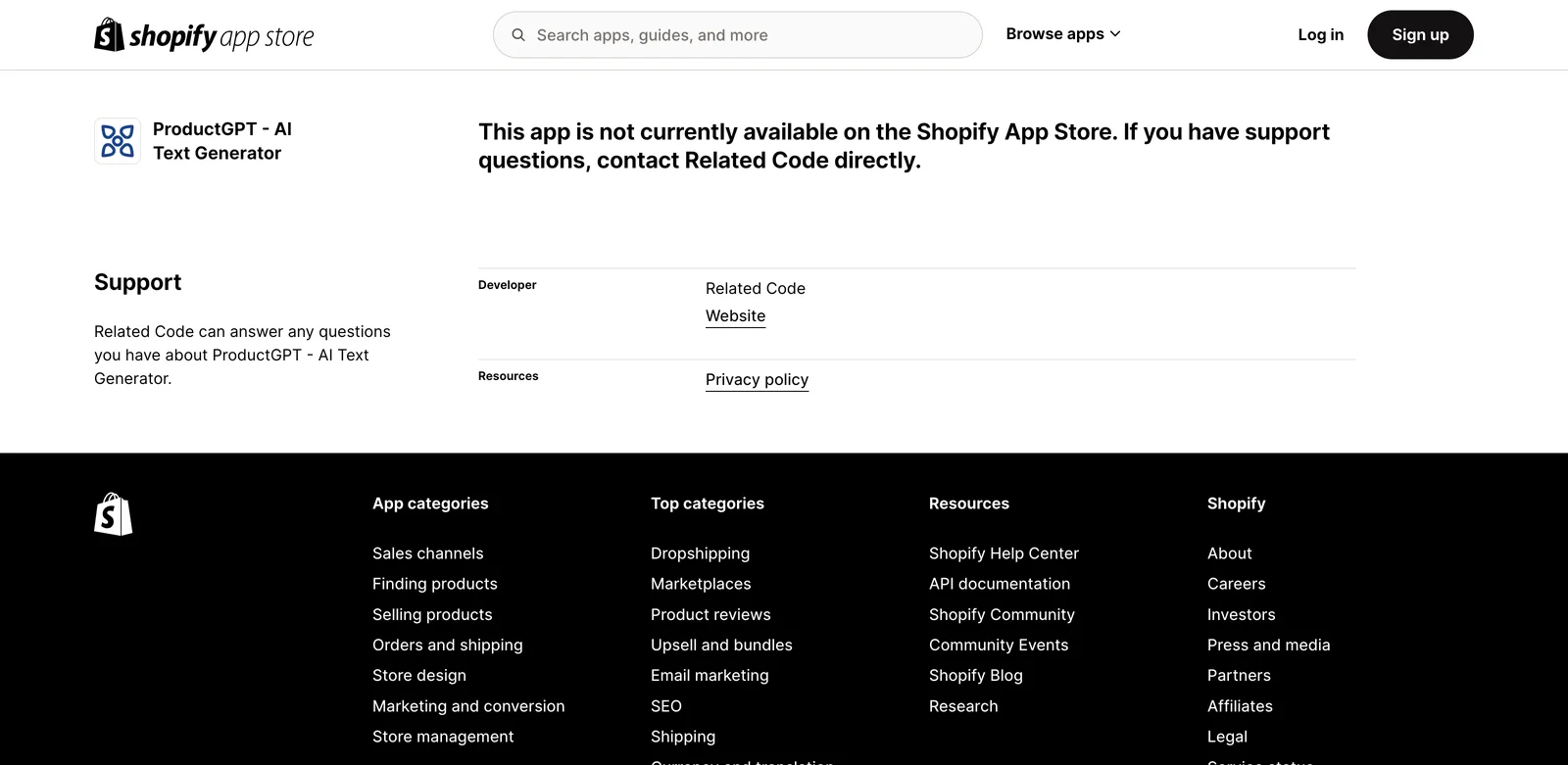
Task: Click the Shopify app store logo
Action: 204,35
